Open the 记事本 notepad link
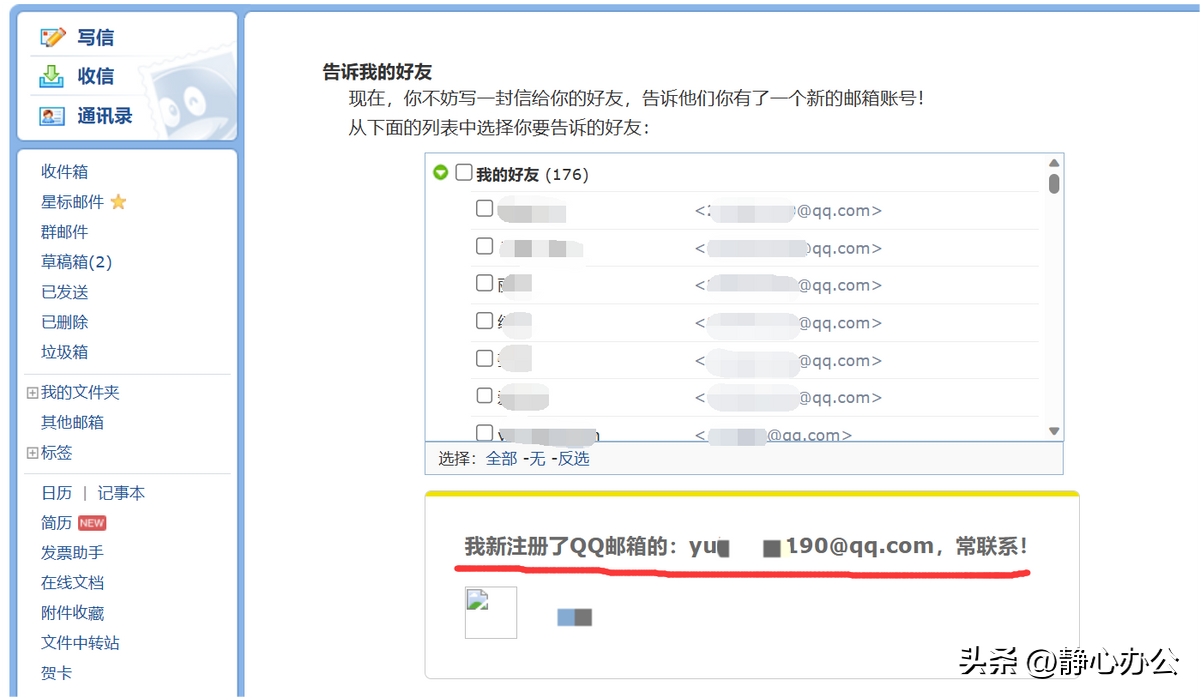The width and height of the screenshot is (1200, 697). click(x=121, y=493)
